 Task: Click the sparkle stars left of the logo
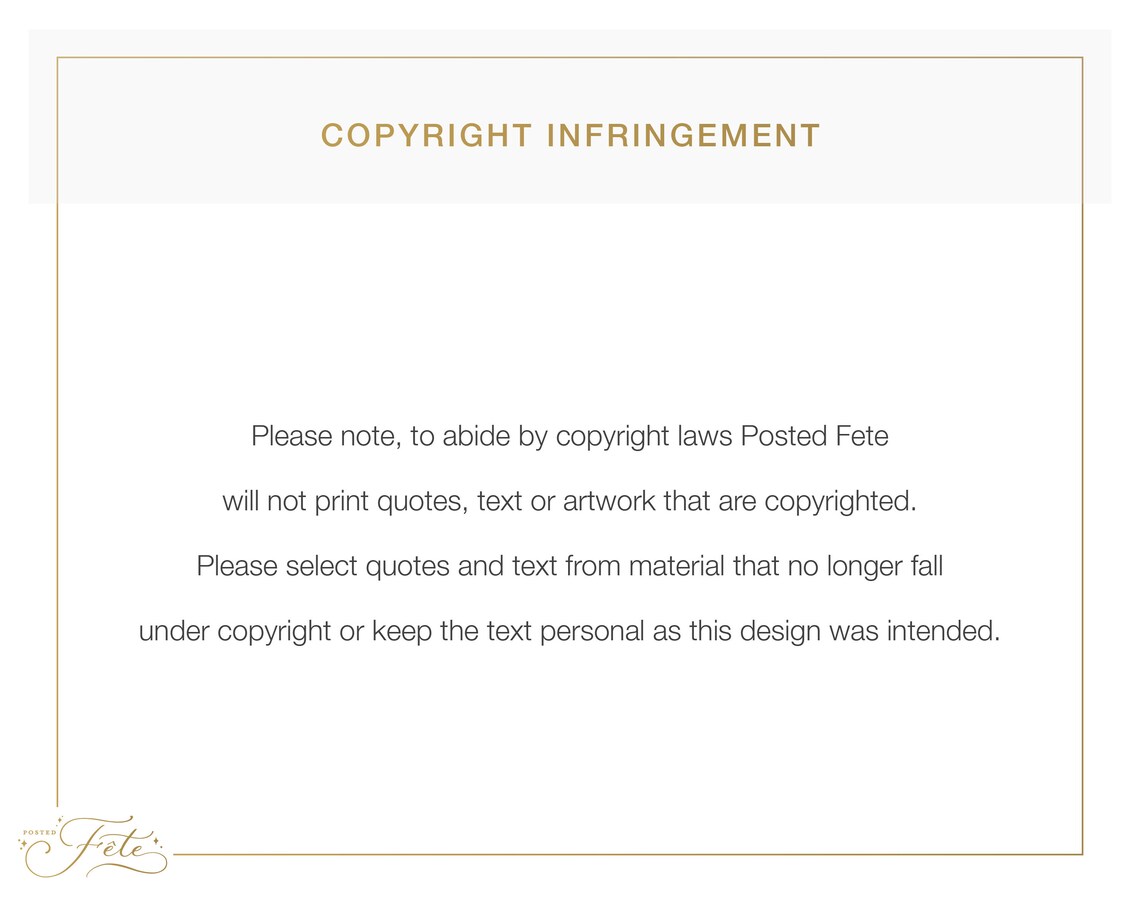click(x=24, y=844)
